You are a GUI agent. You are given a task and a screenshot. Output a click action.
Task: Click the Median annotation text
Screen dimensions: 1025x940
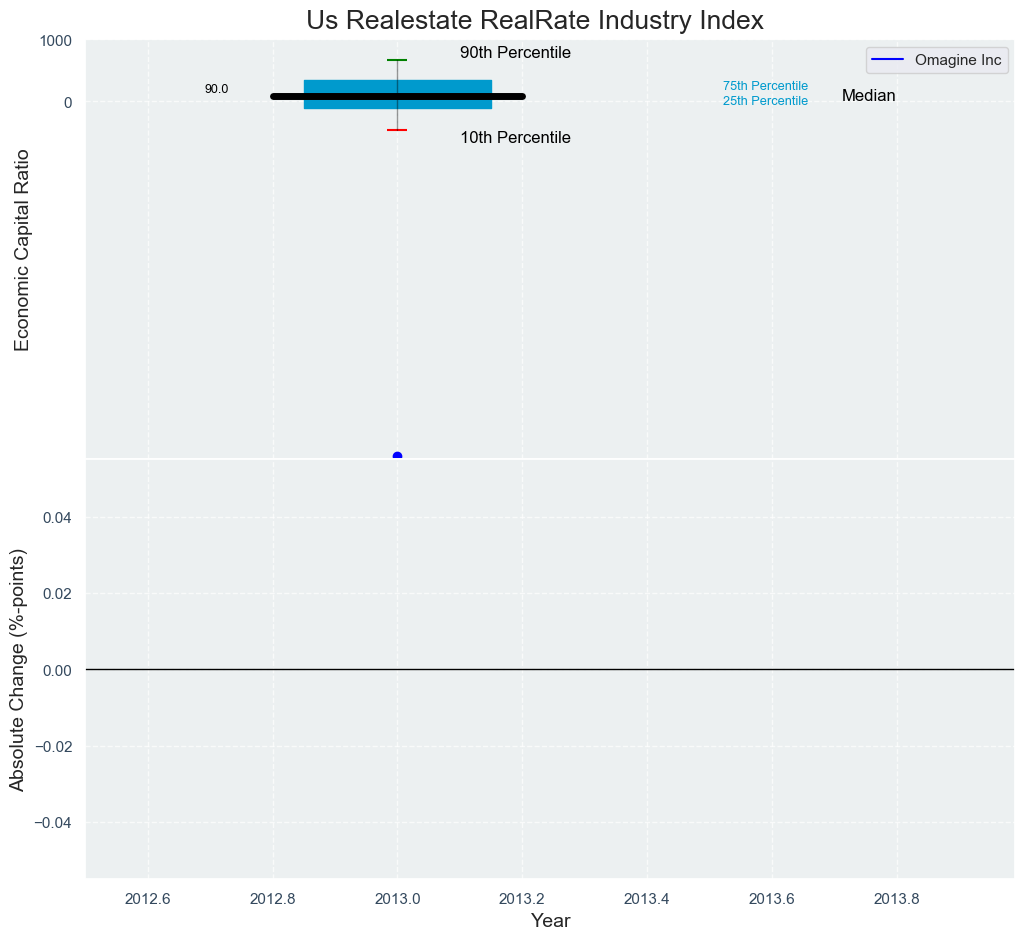click(x=868, y=96)
